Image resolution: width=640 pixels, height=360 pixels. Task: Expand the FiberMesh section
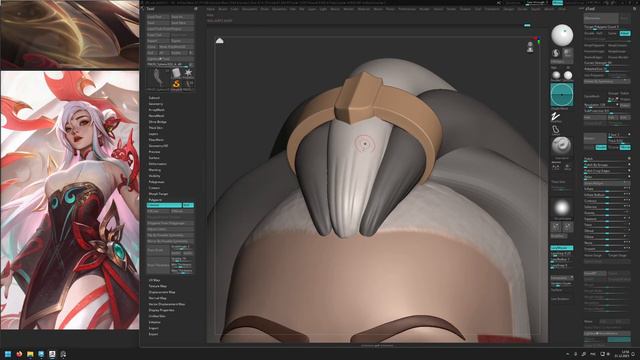(156, 140)
